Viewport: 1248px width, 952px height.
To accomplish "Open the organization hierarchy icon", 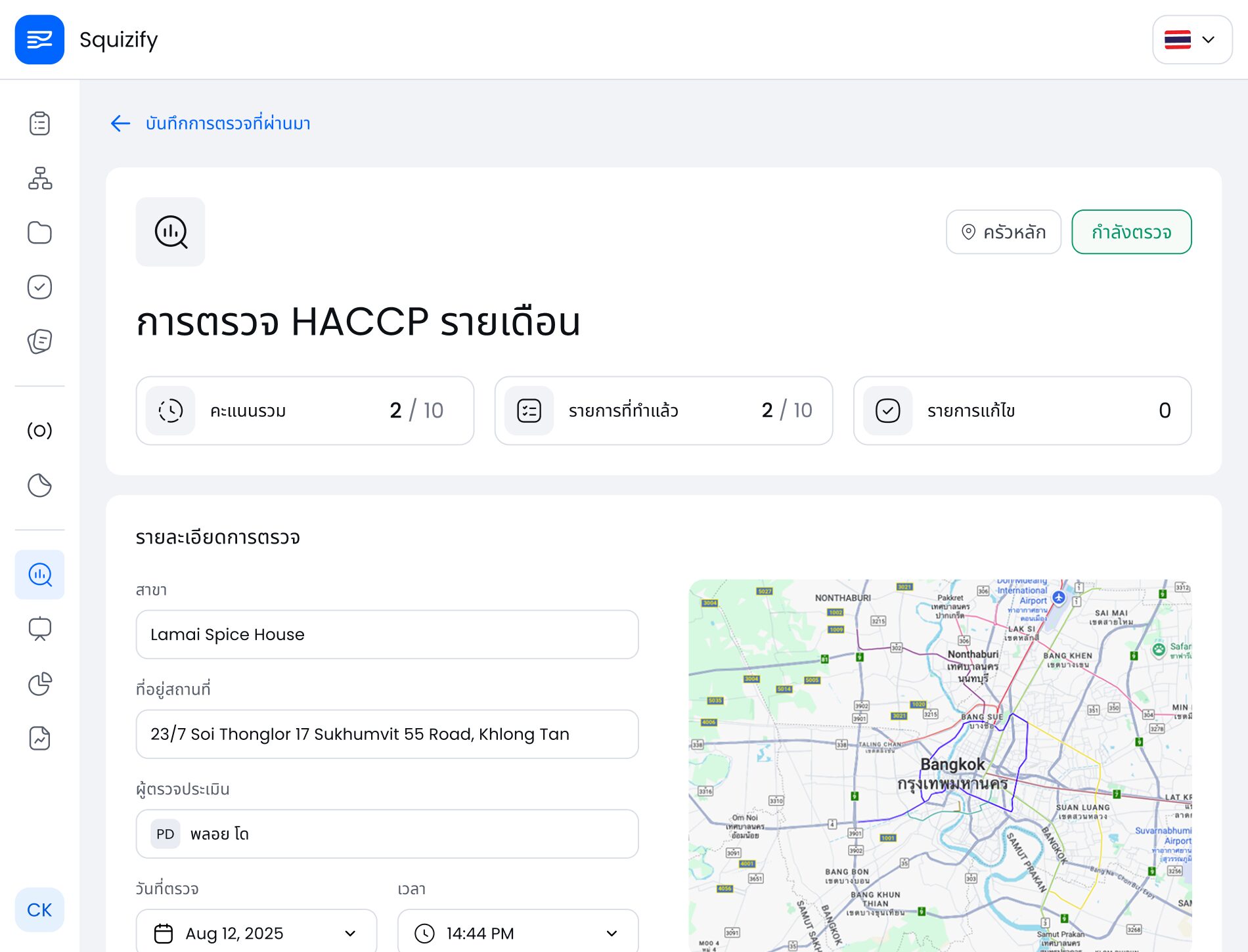I will point(39,179).
